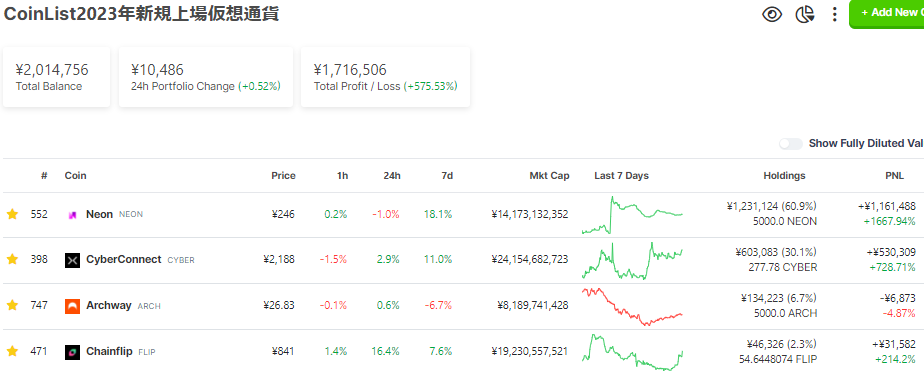Screen dimensions: 924x379
Task: Click the green Add New Coin button
Action: 887,13
